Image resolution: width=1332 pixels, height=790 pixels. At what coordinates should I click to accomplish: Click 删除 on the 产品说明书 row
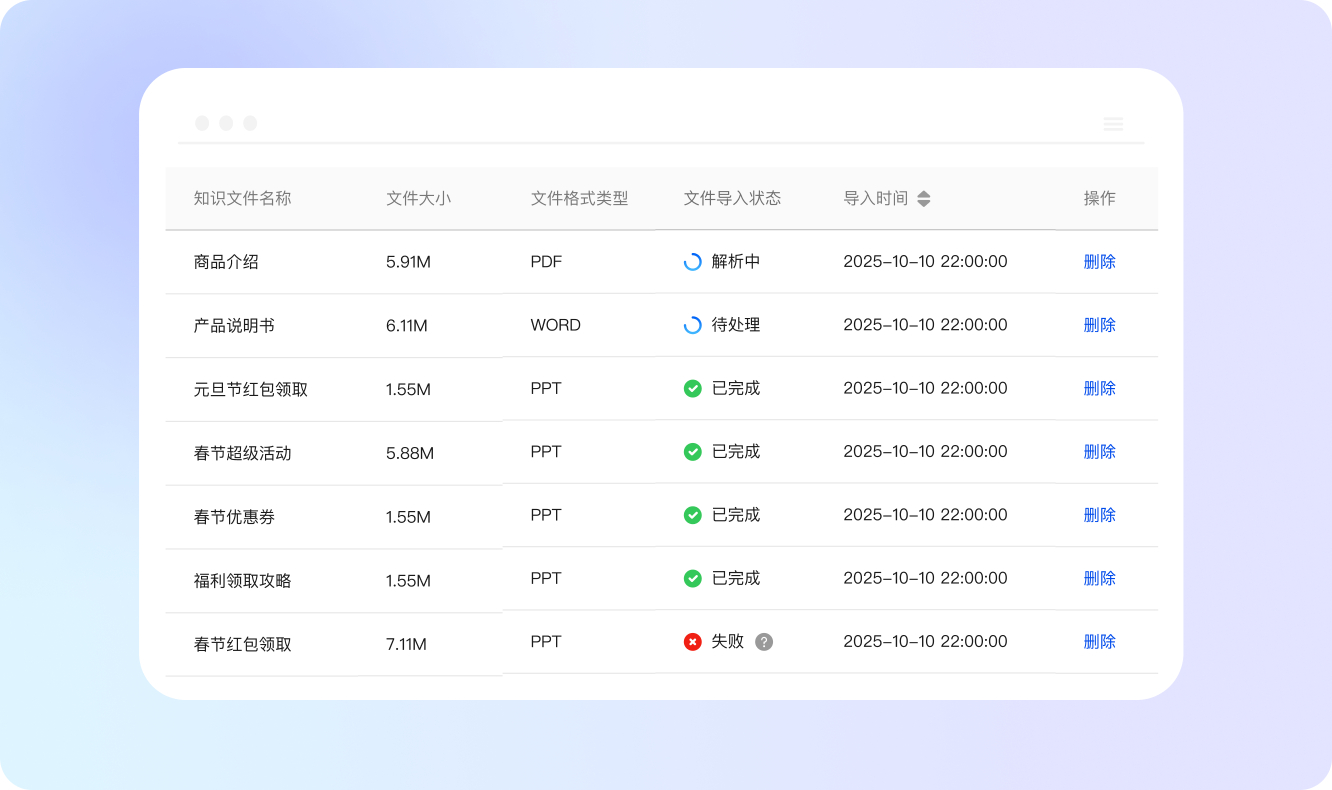pos(1099,324)
